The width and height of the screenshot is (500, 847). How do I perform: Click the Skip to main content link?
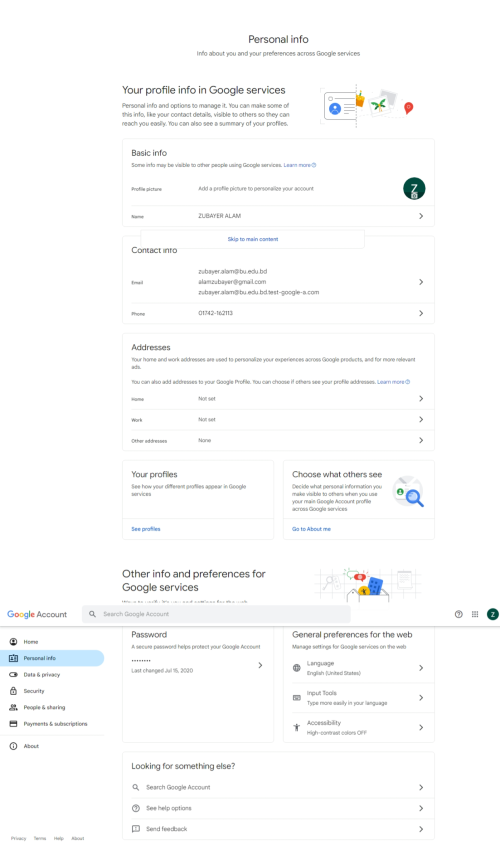(x=253, y=239)
